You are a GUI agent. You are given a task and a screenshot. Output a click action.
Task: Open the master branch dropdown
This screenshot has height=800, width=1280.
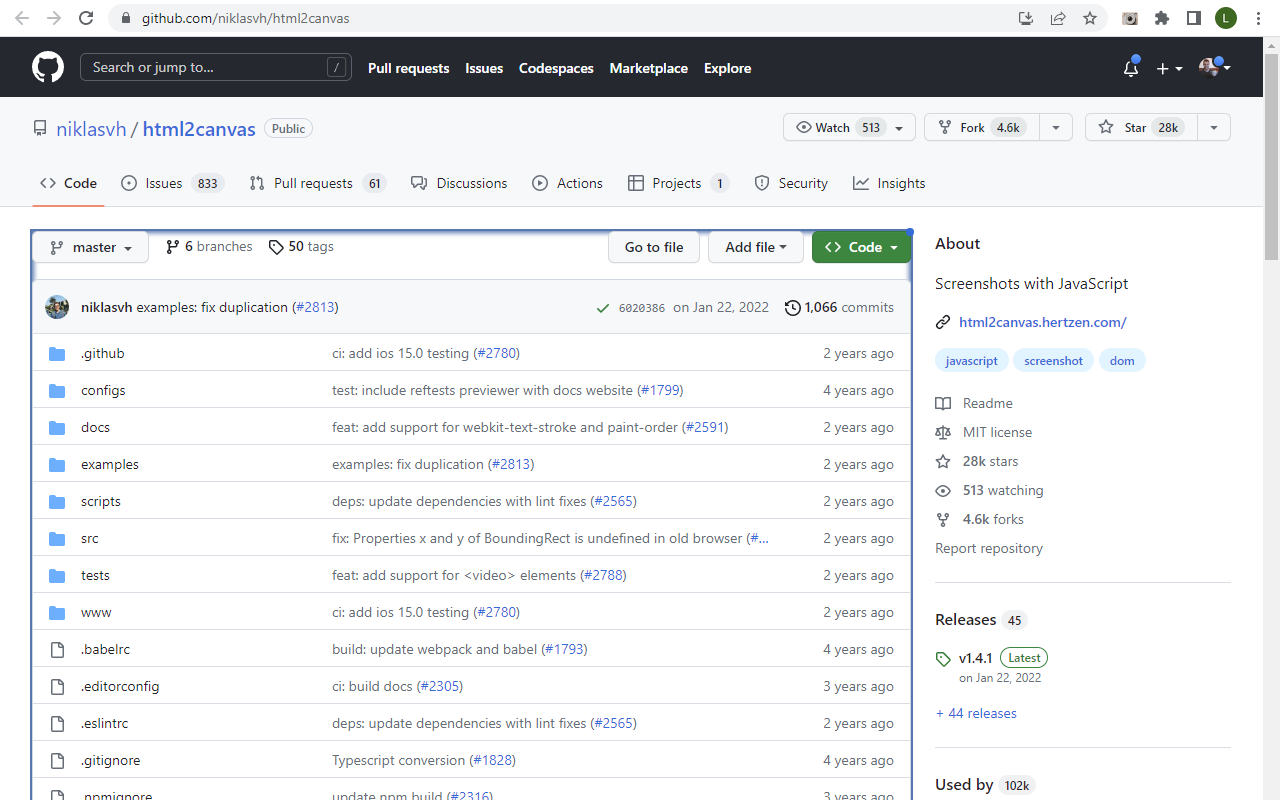[x=91, y=247]
